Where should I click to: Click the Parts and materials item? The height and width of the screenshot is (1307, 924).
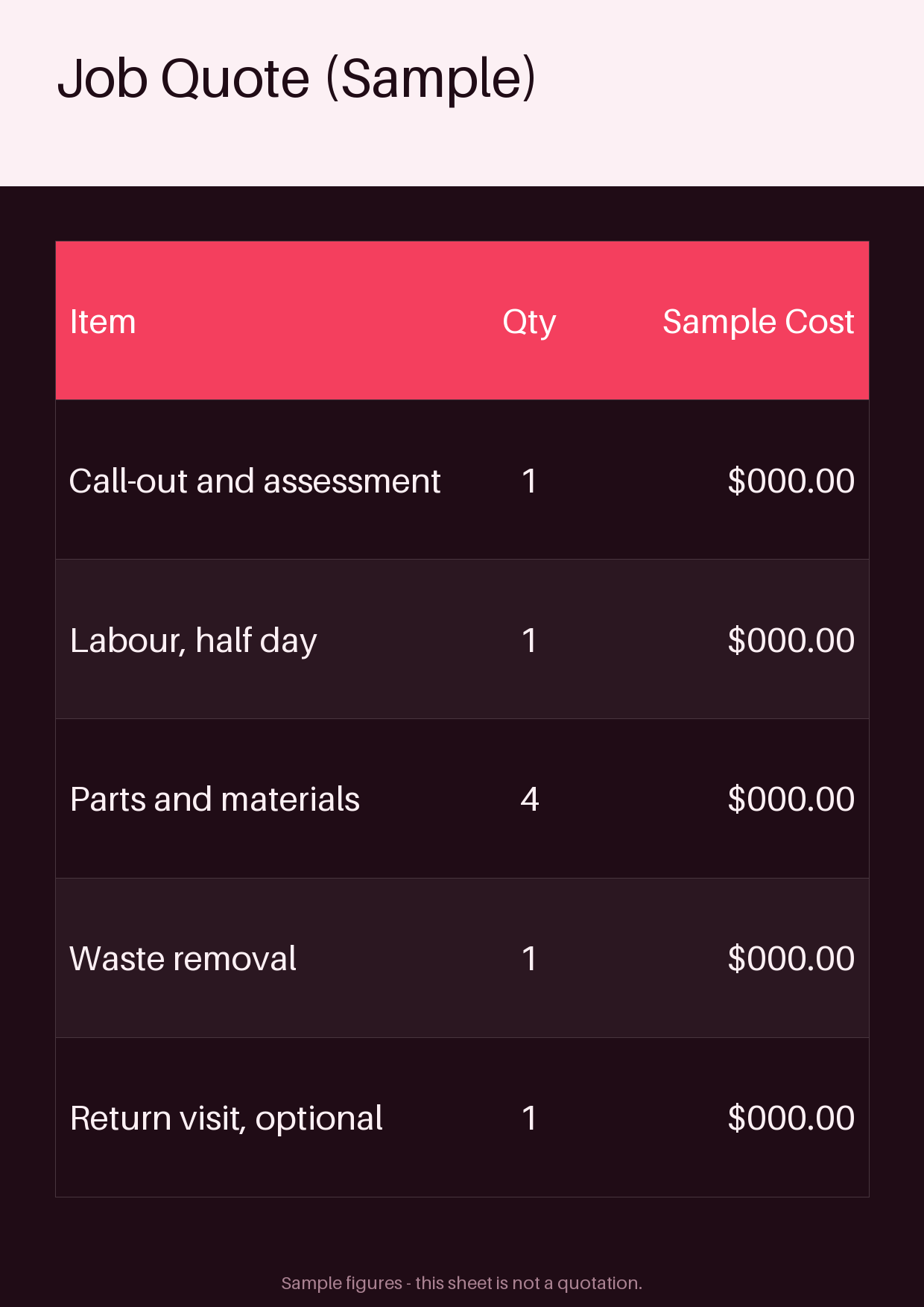(215, 799)
